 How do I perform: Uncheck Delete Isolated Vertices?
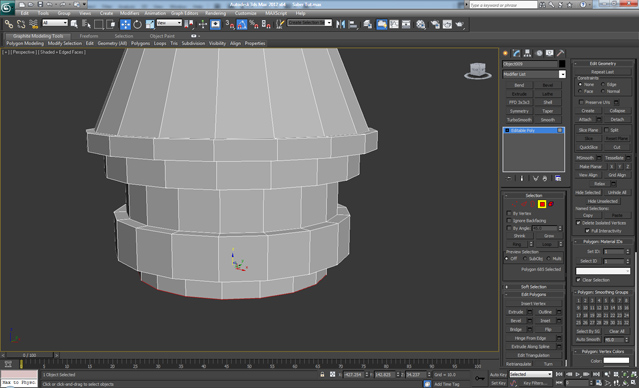coord(578,223)
